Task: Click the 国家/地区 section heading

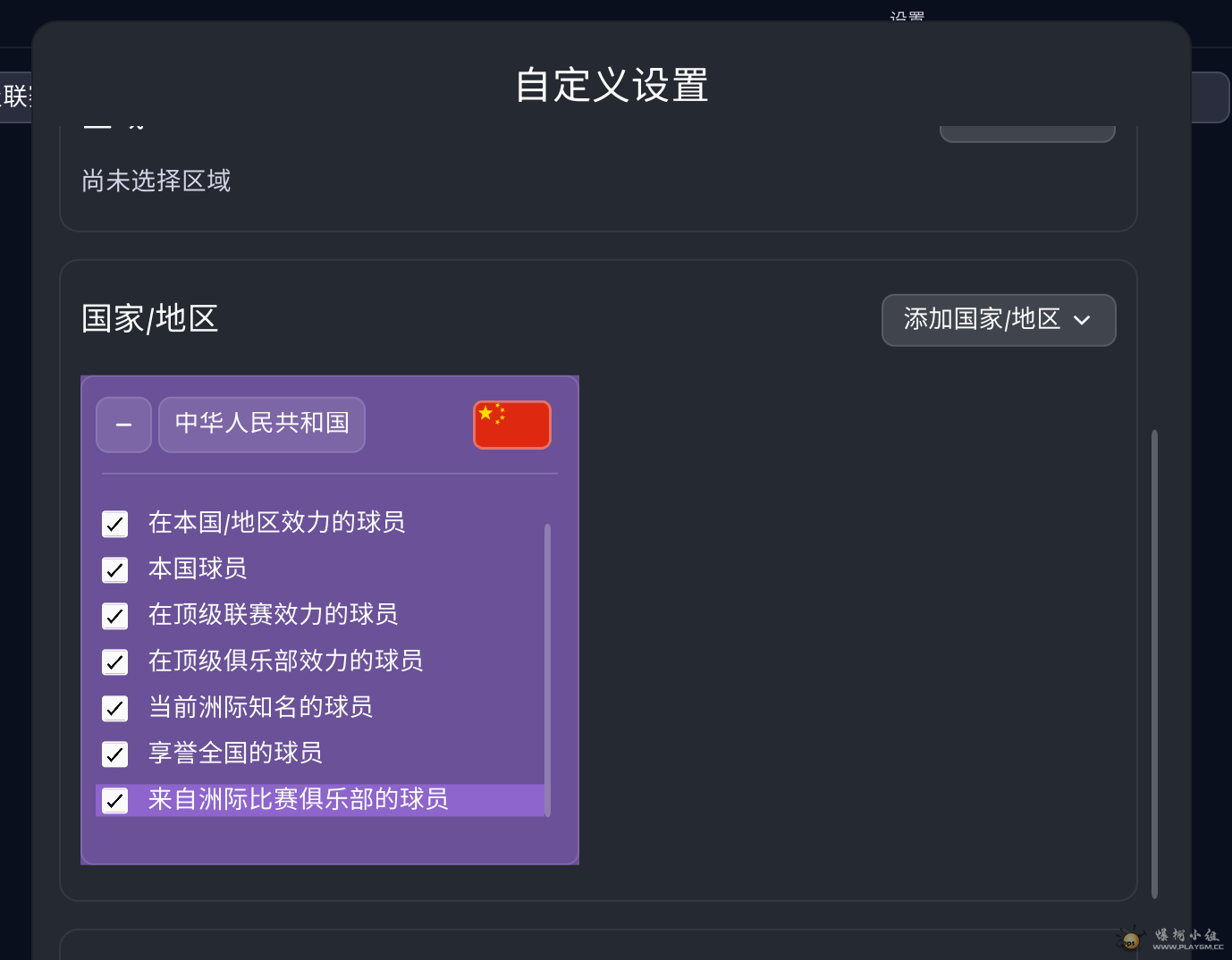Action: click(x=150, y=319)
